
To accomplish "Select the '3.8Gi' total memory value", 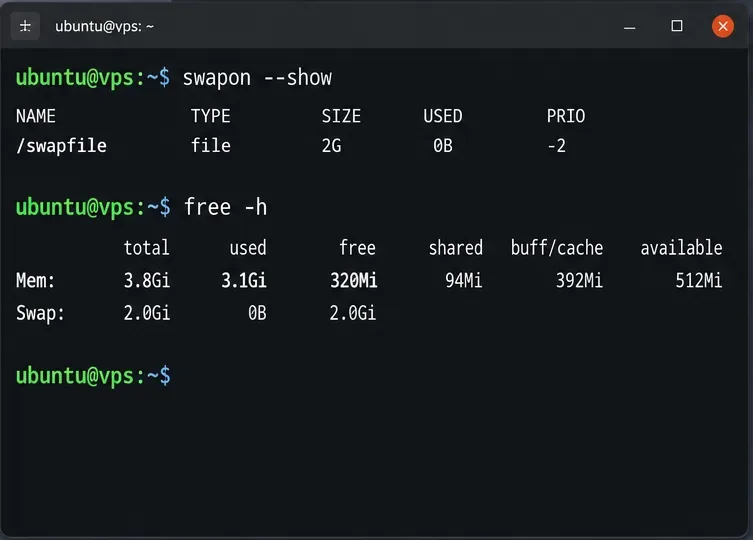I will 147,280.
